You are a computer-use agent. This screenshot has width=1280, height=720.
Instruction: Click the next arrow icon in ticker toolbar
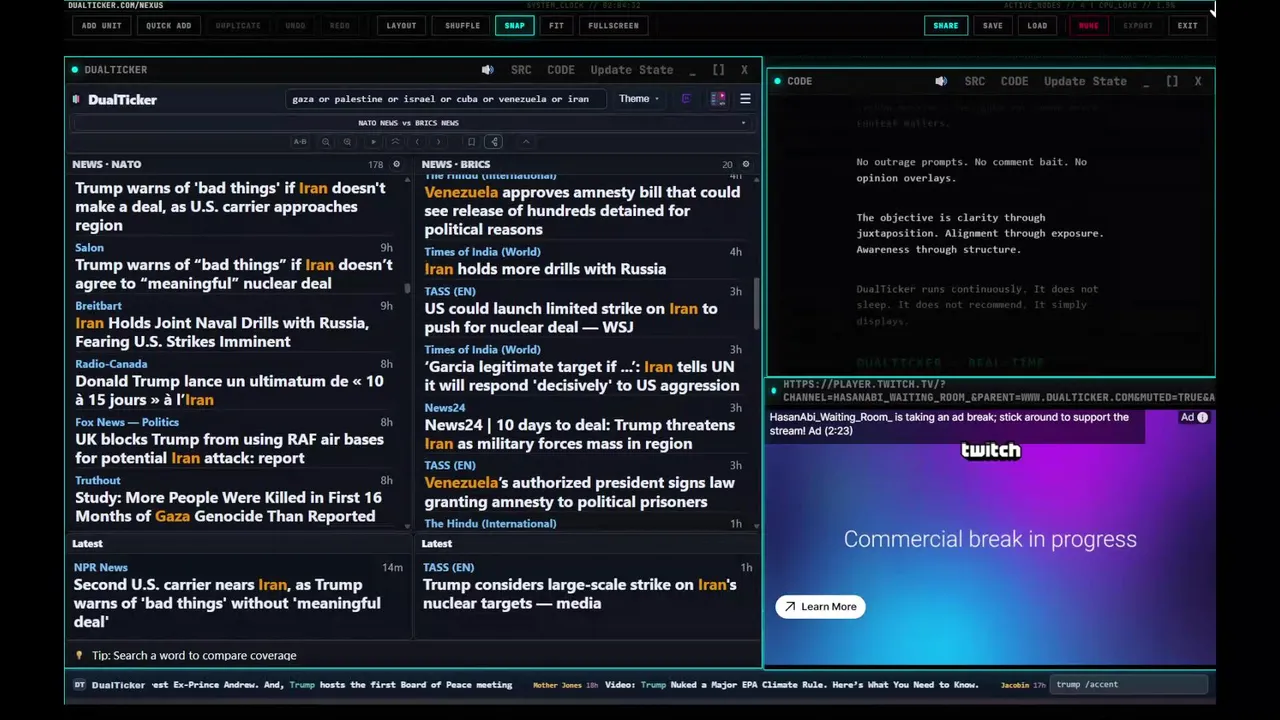tap(438, 142)
